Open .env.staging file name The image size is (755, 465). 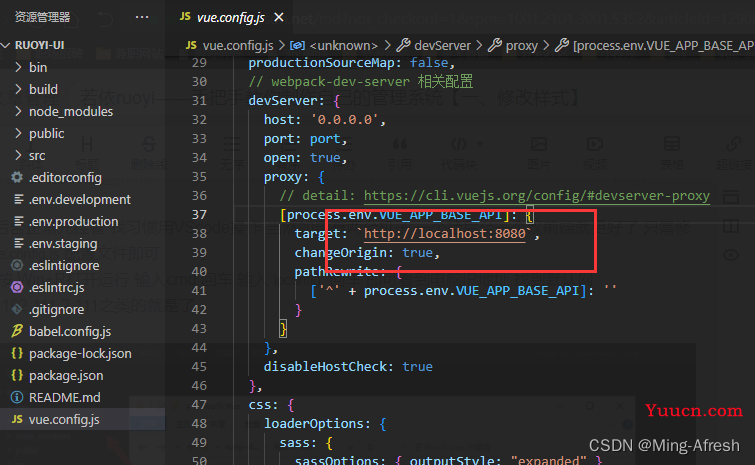pos(63,244)
